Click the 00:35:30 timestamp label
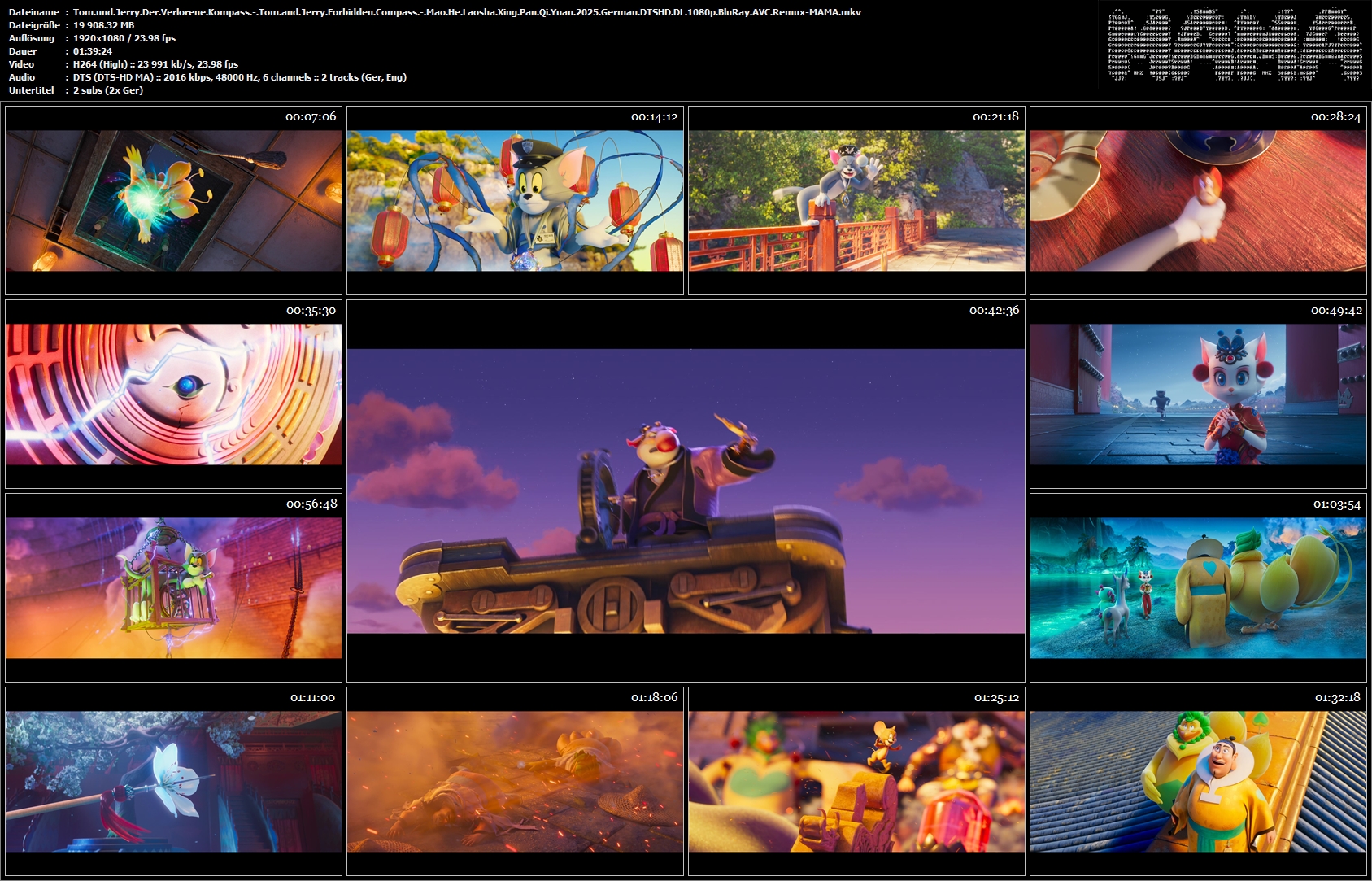 coord(311,311)
